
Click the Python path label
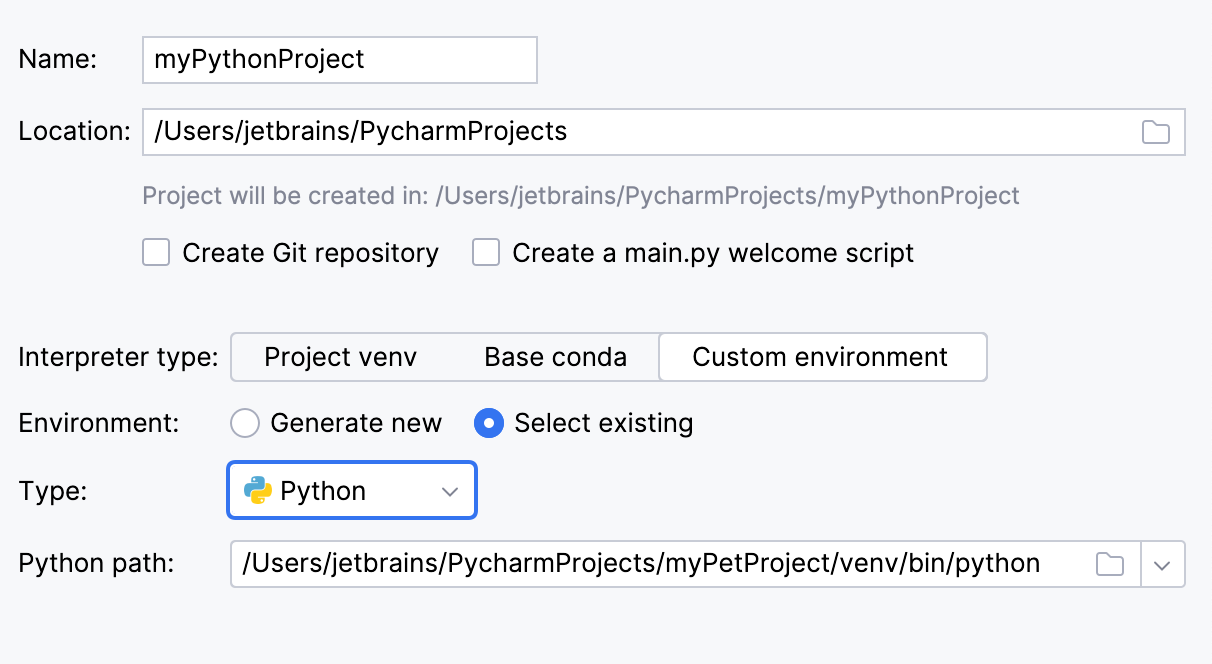point(96,564)
